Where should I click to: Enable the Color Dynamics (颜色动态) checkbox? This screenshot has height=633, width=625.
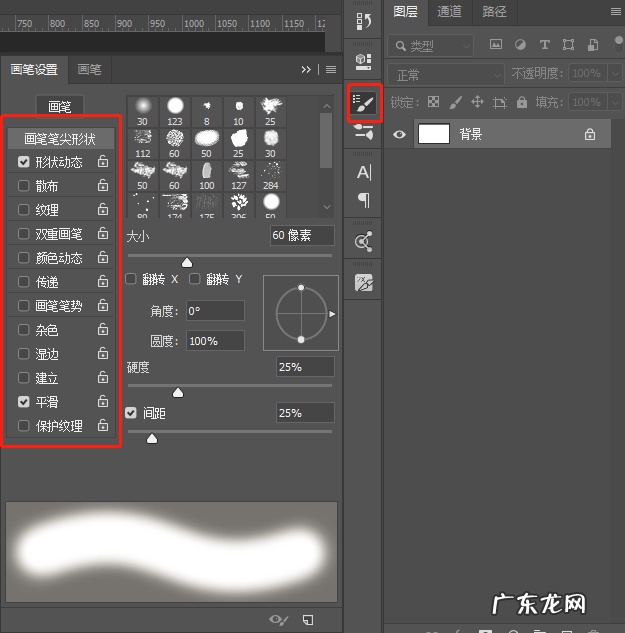coord(24,258)
